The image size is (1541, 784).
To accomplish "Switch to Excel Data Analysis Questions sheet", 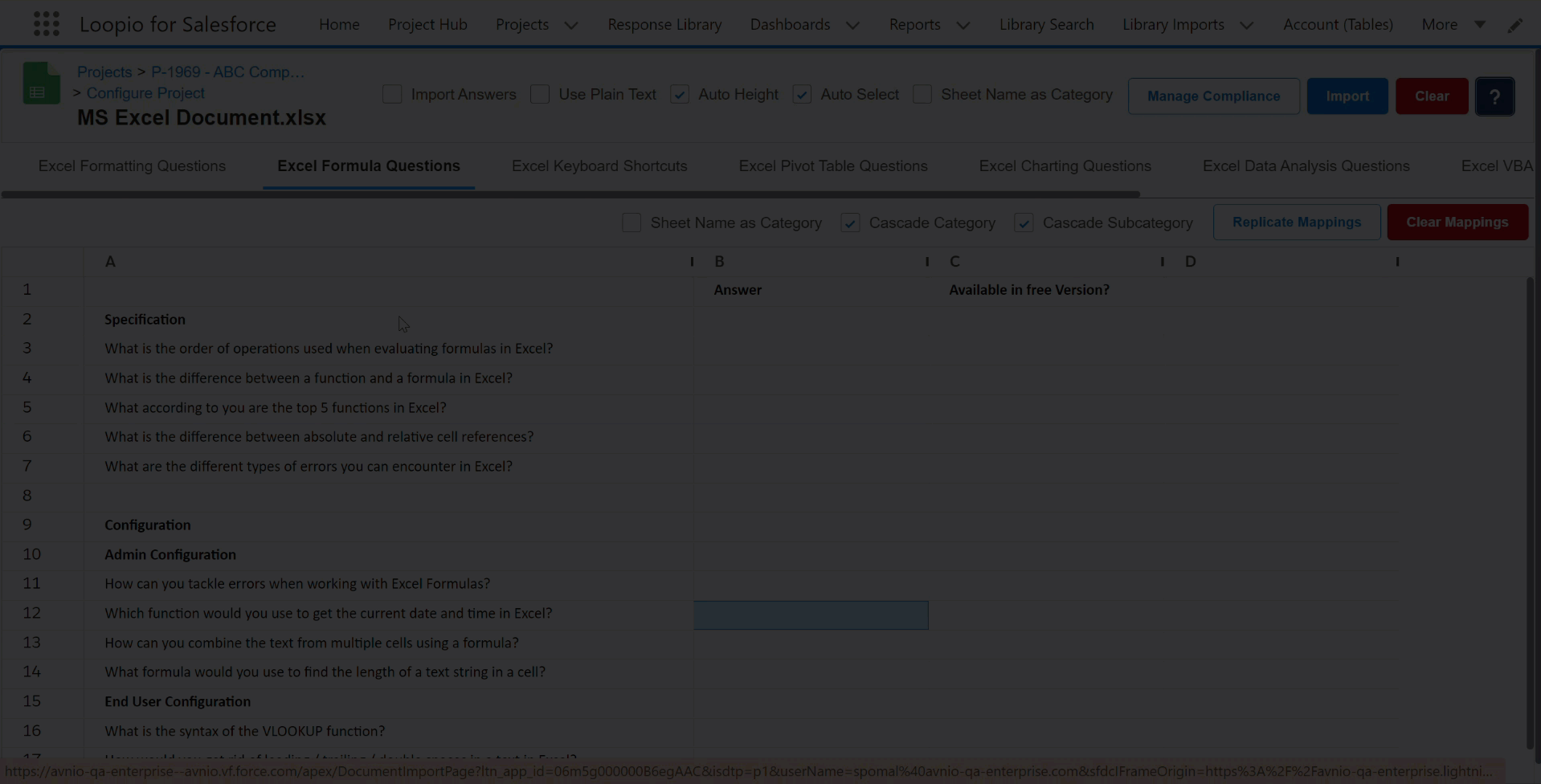I will point(1306,166).
